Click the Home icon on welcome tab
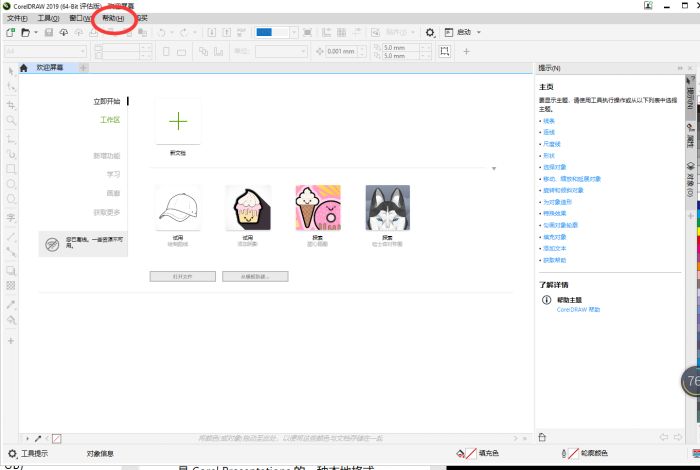The width and height of the screenshot is (700, 470). (x=24, y=67)
